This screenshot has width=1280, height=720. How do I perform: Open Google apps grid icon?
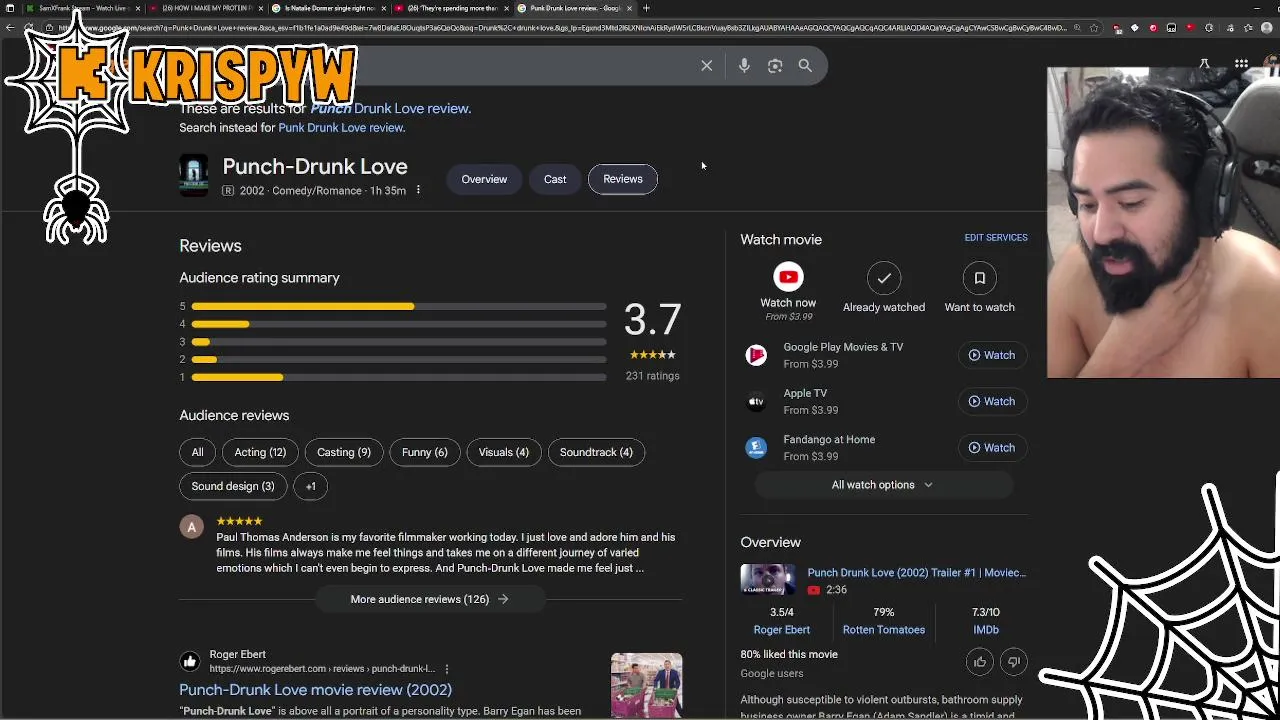pos(1241,64)
